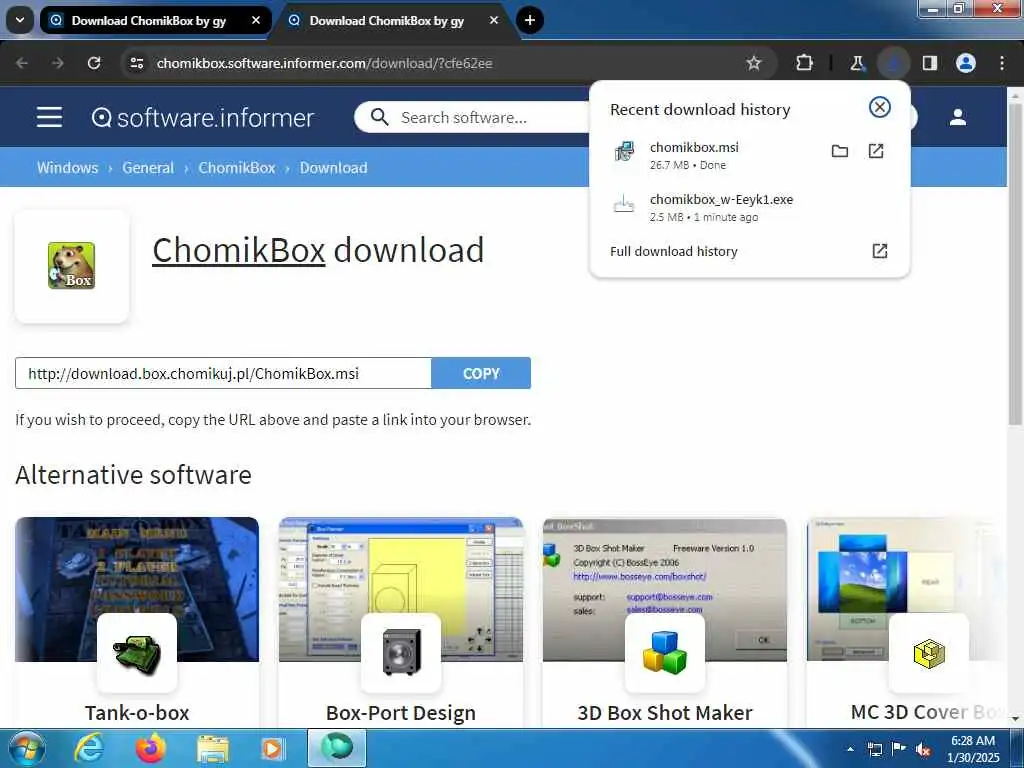
Task: Toggle the downloads toolbar button
Action: pos(893,63)
